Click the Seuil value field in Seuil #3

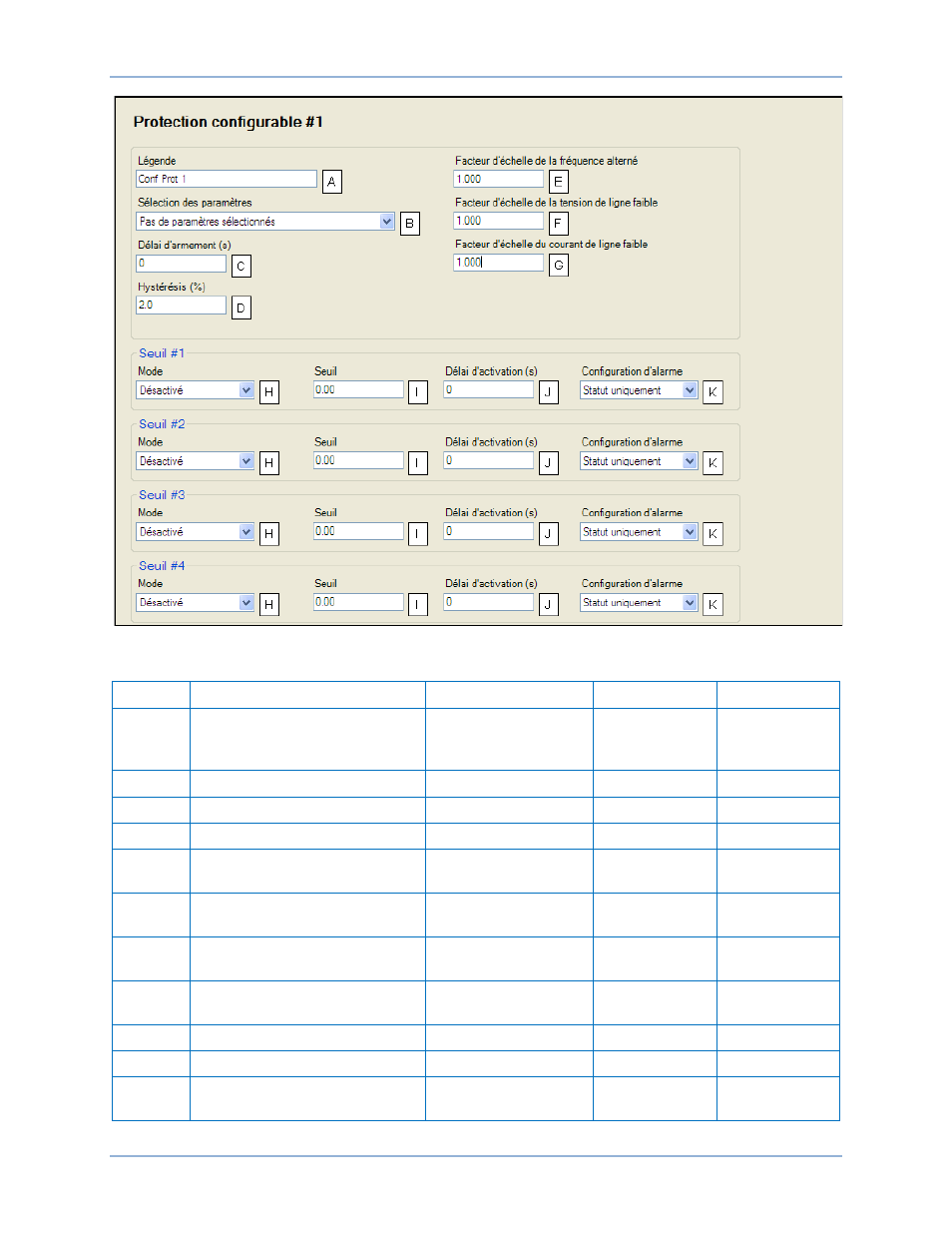click(x=358, y=531)
